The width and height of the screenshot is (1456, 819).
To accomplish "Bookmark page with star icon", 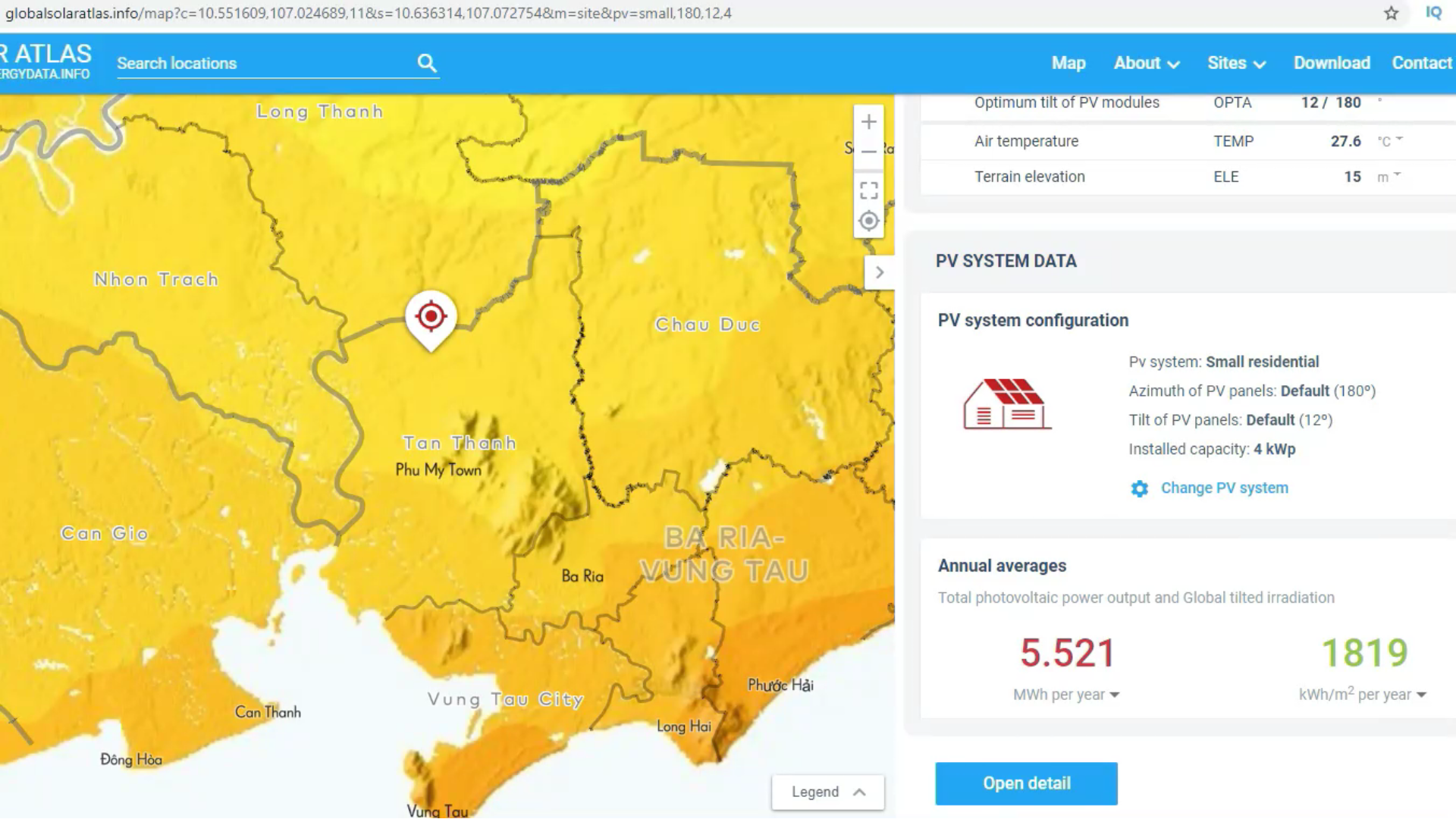I will tap(1391, 13).
